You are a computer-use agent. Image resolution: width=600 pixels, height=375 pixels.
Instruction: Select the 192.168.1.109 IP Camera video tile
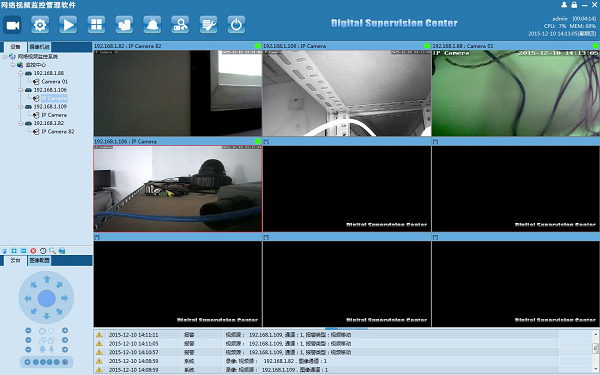(x=347, y=93)
